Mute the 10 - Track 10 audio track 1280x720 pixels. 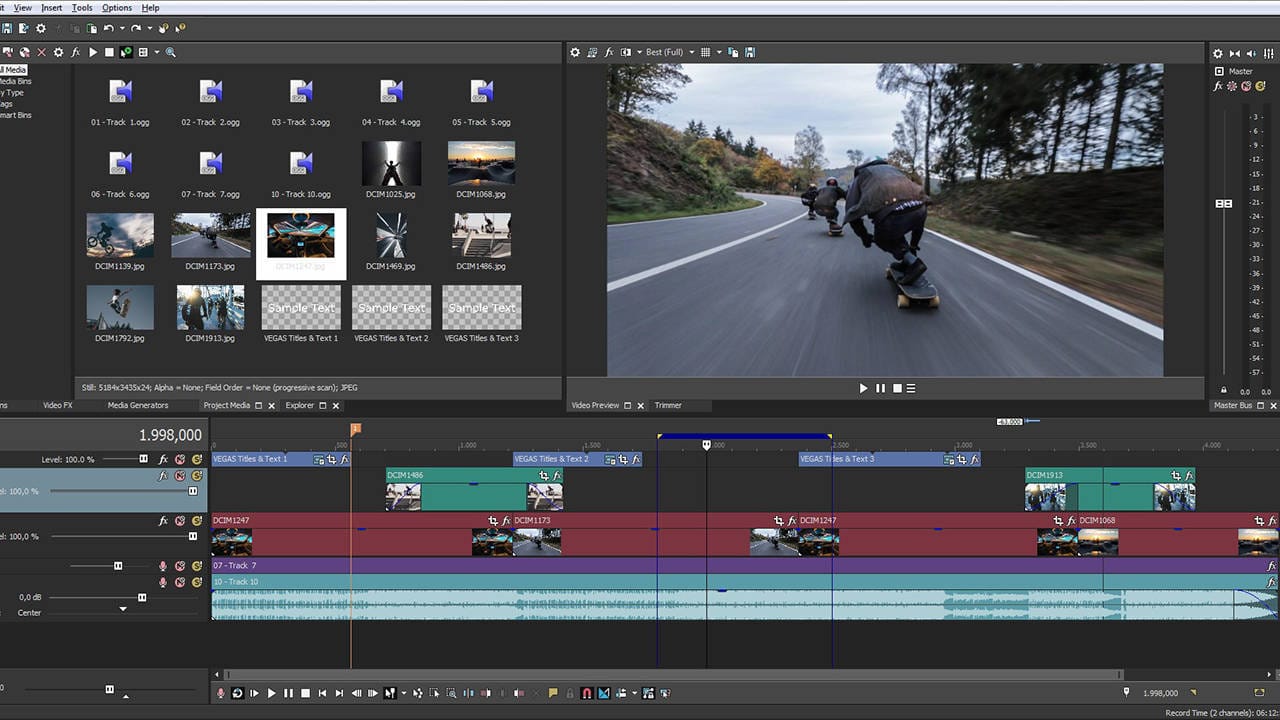click(180, 581)
